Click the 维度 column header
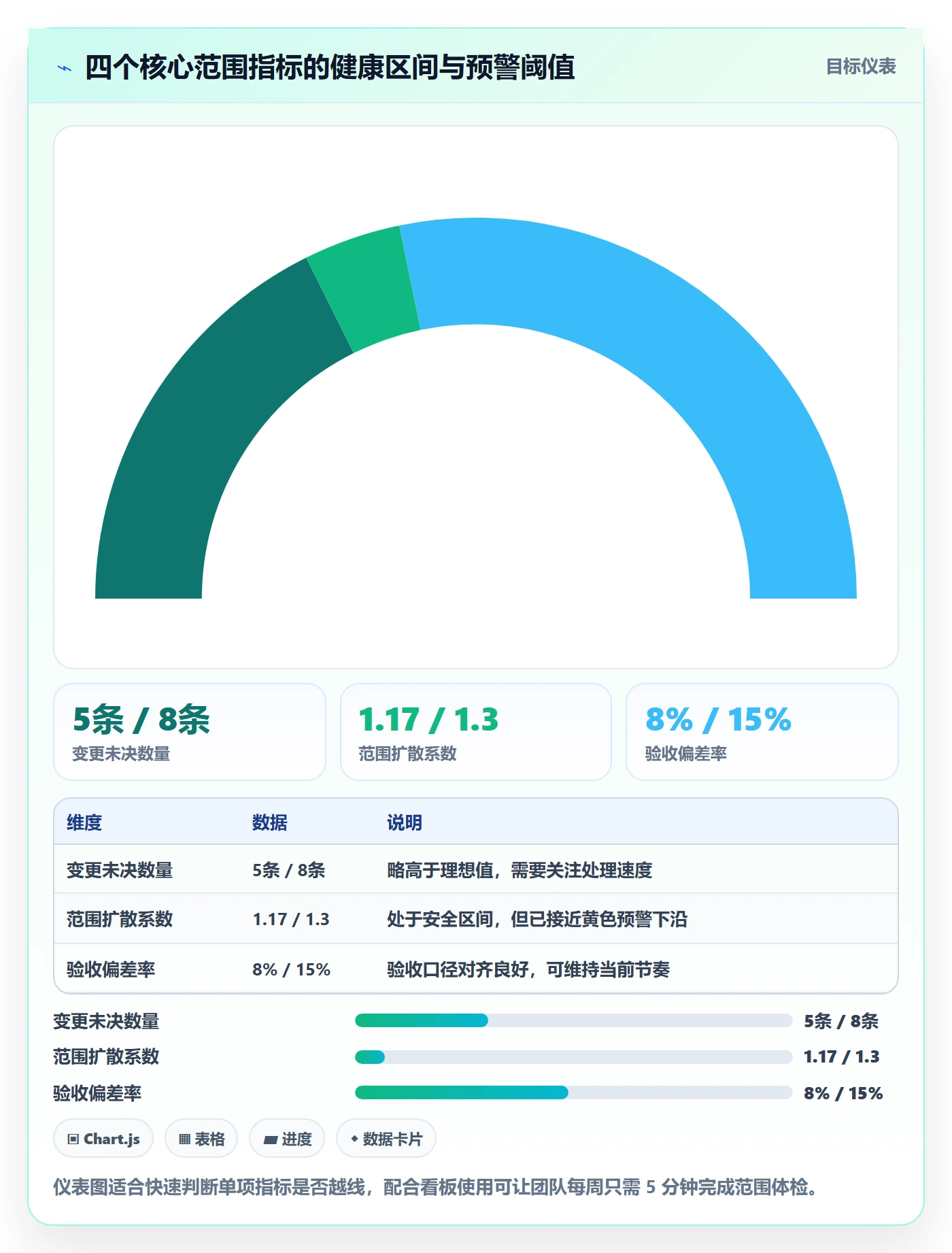Image resolution: width=952 pixels, height=1253 pixels. [84, 822]
